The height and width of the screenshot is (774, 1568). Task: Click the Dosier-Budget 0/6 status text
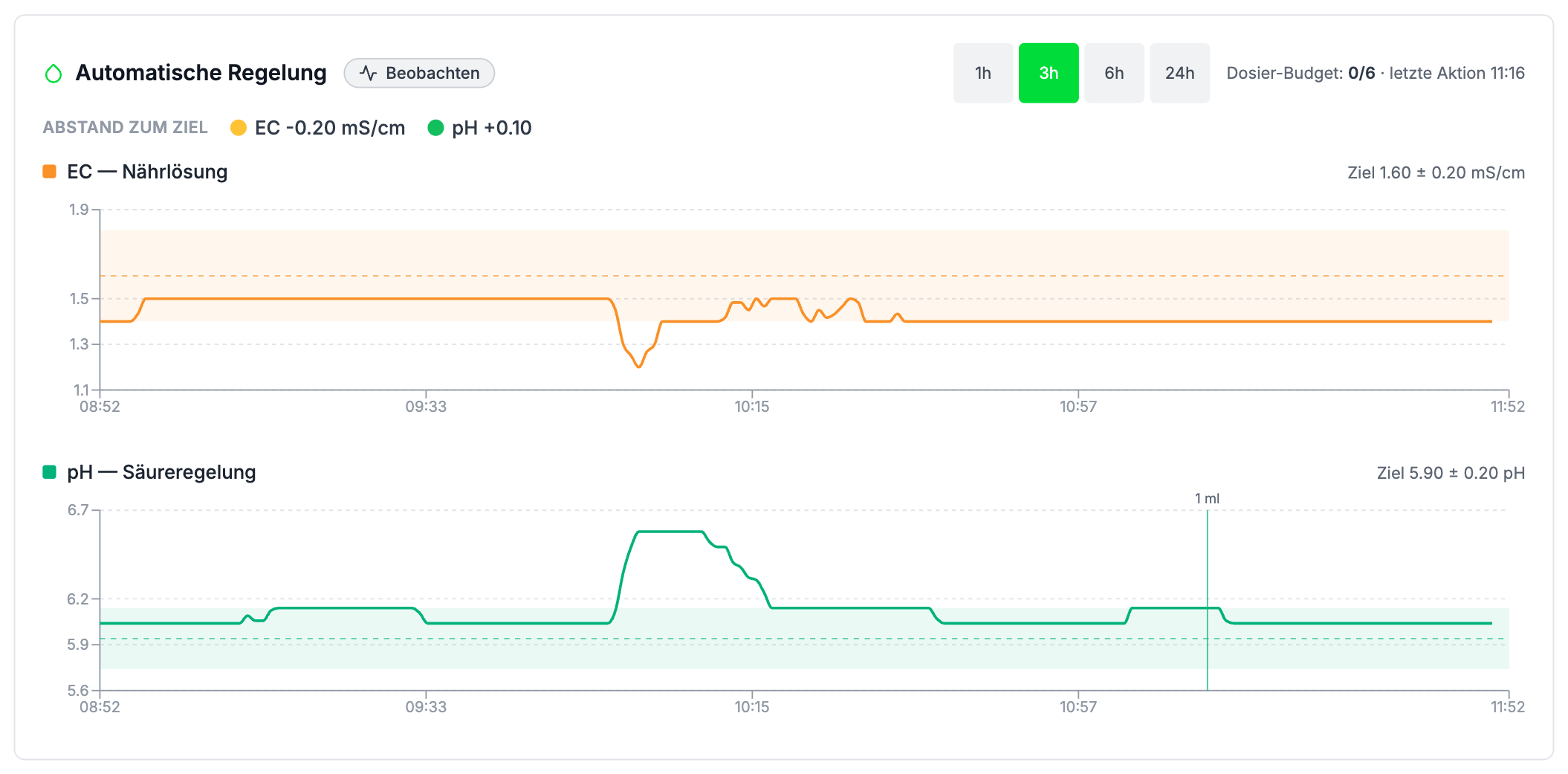[1300, 73]
